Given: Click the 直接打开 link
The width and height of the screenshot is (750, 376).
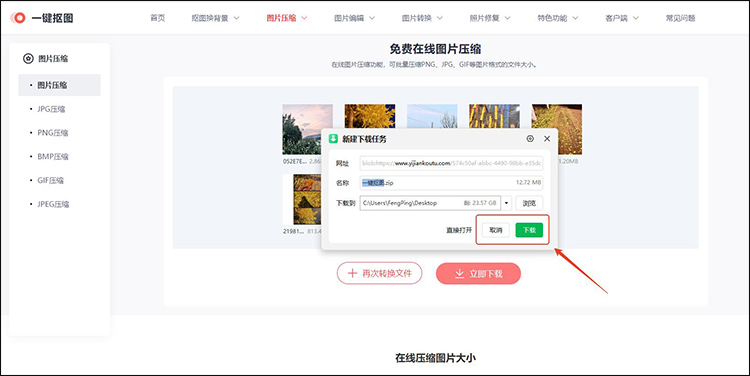Looking at the screenshot, I should coord(459,230).
